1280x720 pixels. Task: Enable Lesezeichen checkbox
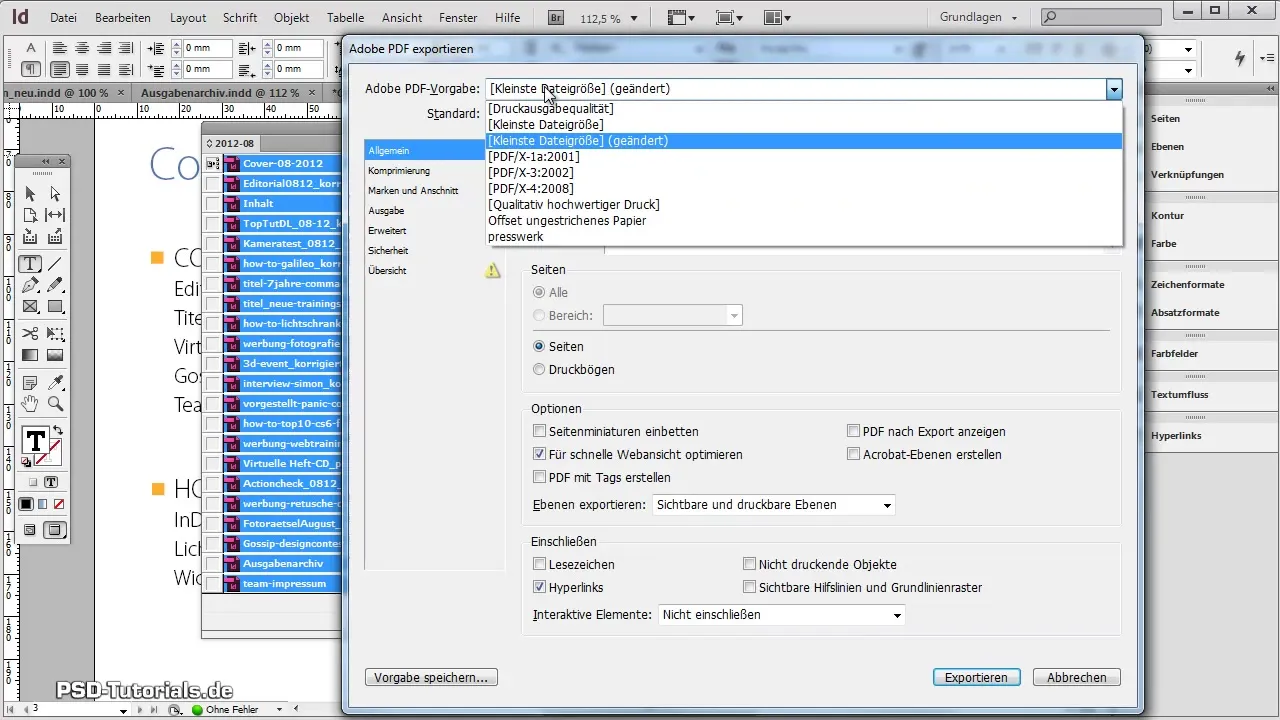(540, 564)
